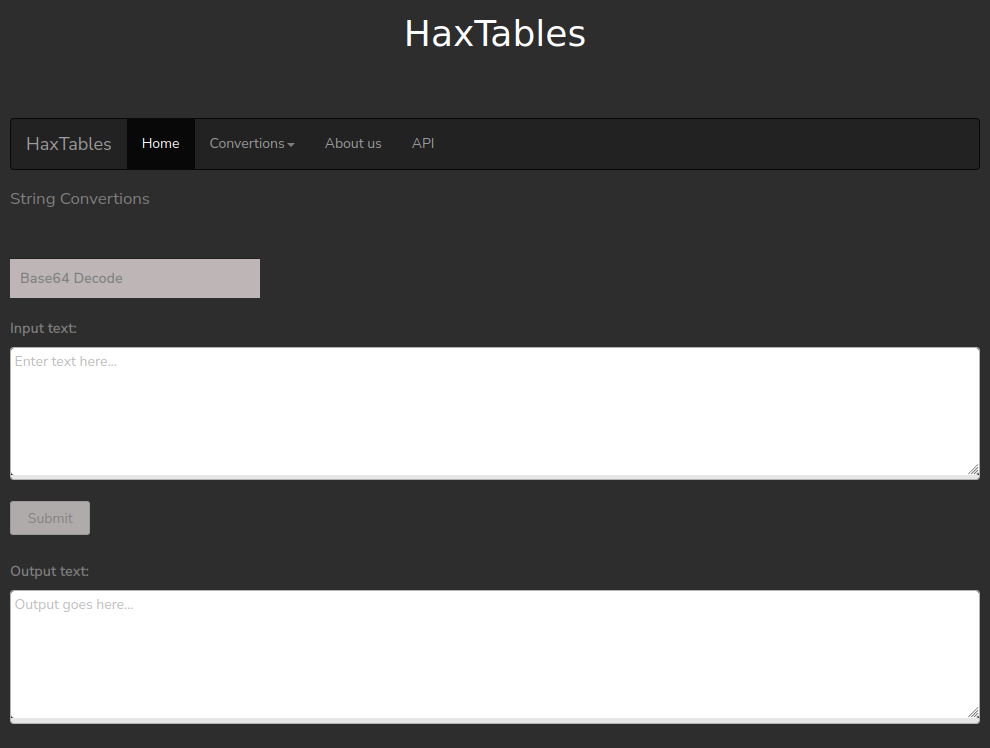Open the Convertions dropdown menu
The image size is (990, 748).
tap(251, 144)
